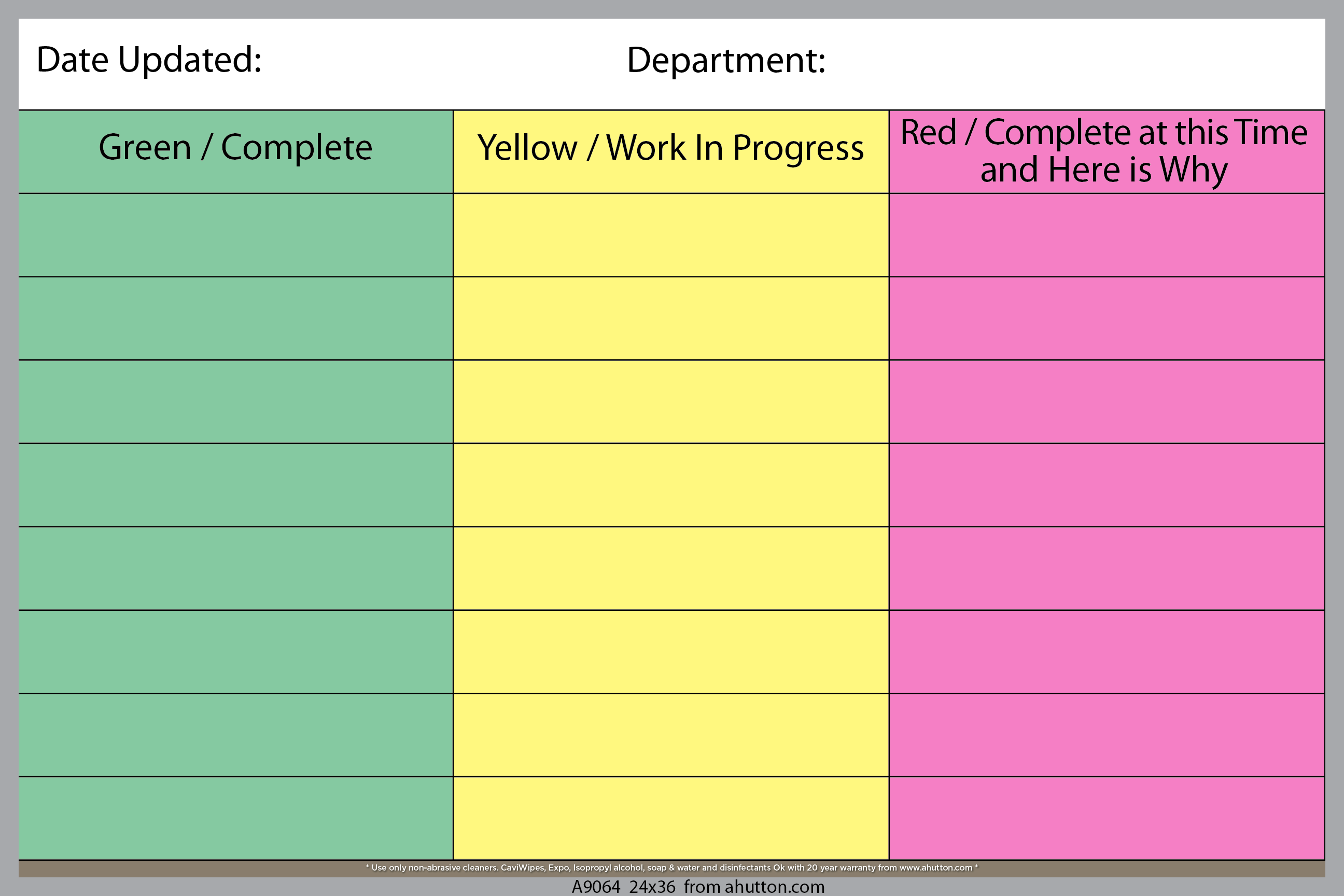The height and width of the screenshot is (896, 1344).
Task: Select the Red / Complete at this Time header
Action: click(x=1107, y=151)
